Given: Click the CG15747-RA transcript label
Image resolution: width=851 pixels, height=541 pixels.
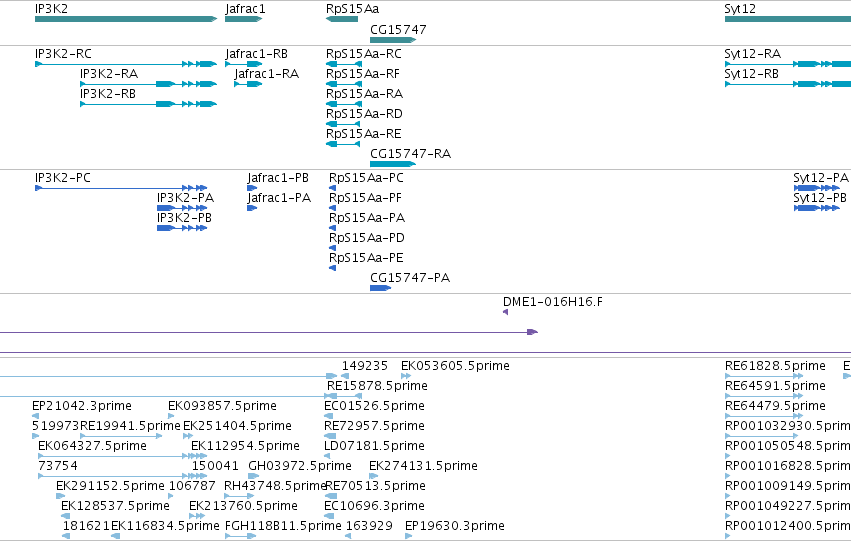Looking at the screenshot, I should pos(410,154).
